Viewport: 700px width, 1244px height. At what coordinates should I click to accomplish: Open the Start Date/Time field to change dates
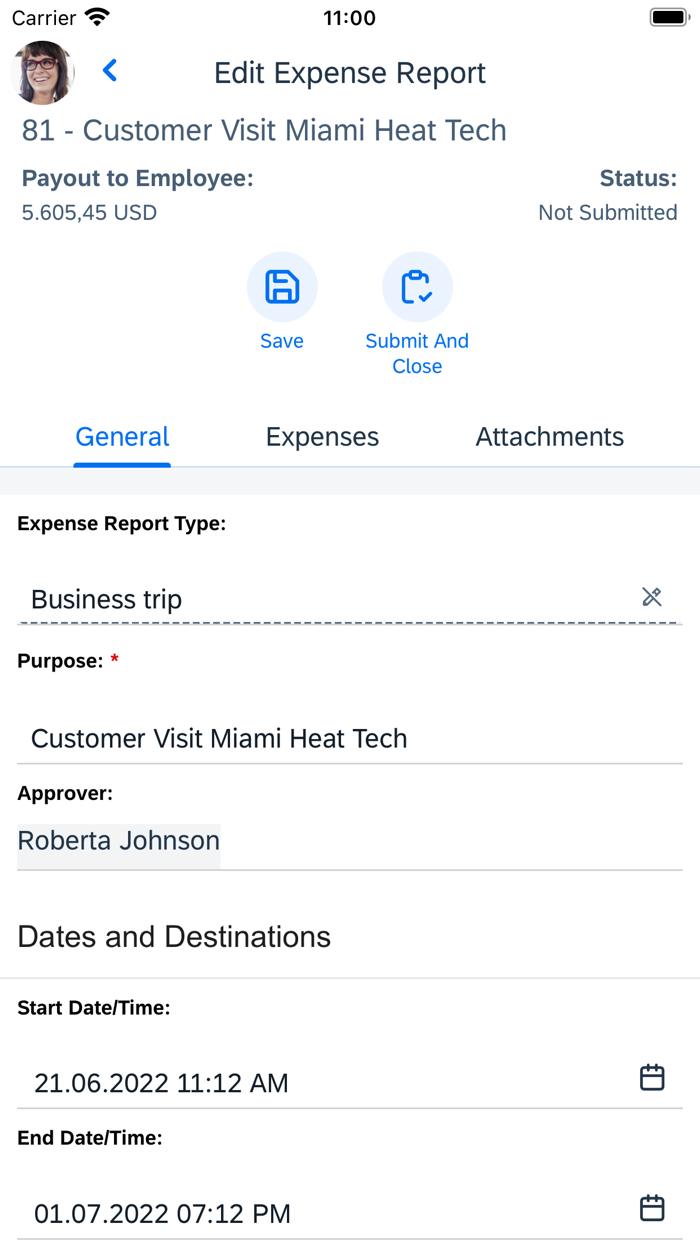[x=300, y=1082]
